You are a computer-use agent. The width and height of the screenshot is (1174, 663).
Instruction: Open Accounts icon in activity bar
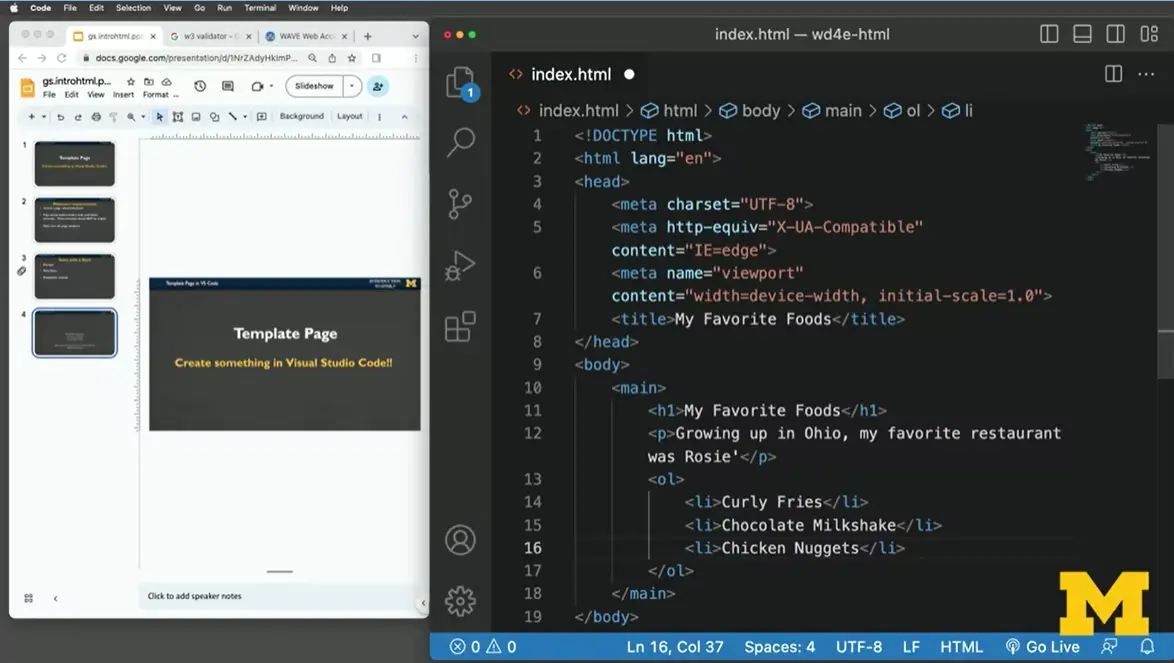click(x=460, y=540)
